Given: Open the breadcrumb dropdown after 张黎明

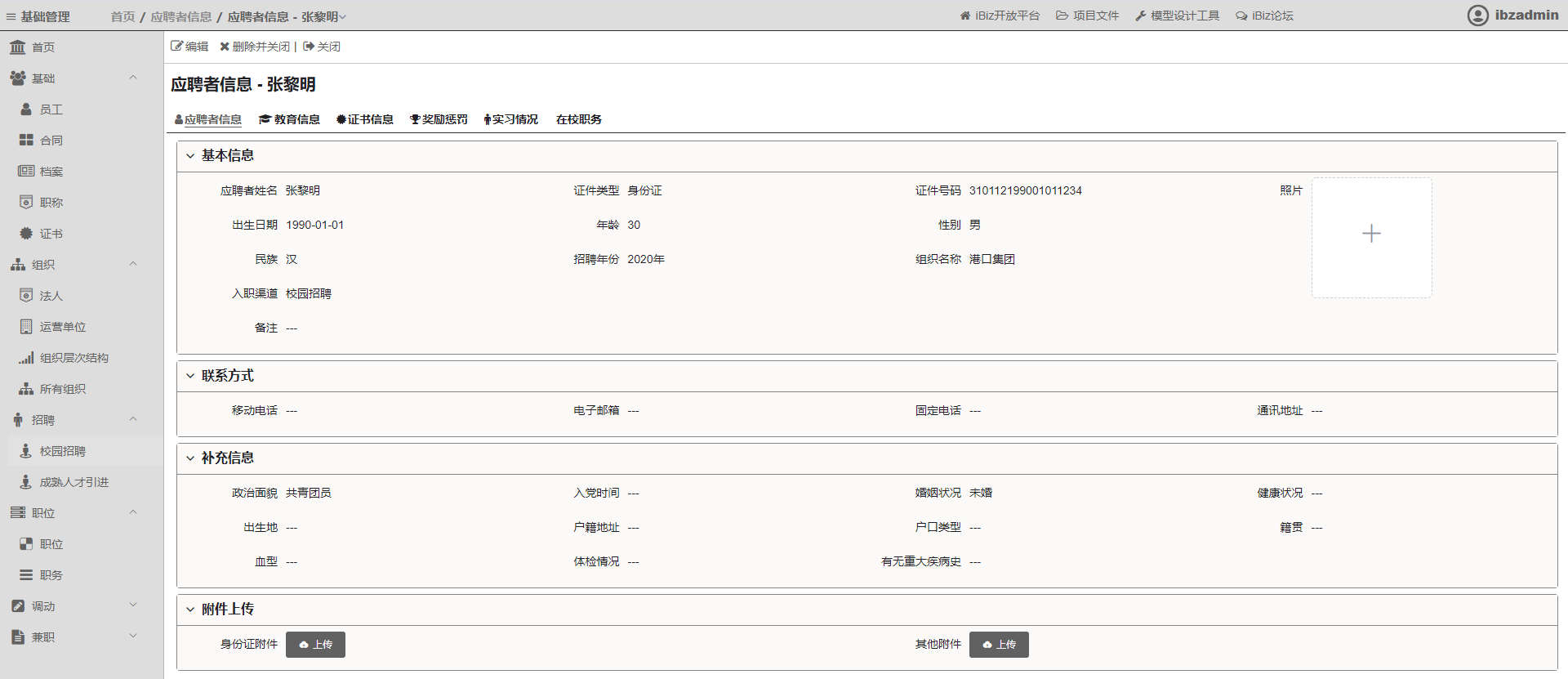Looking at the screenshot, I should click(343, 17).
